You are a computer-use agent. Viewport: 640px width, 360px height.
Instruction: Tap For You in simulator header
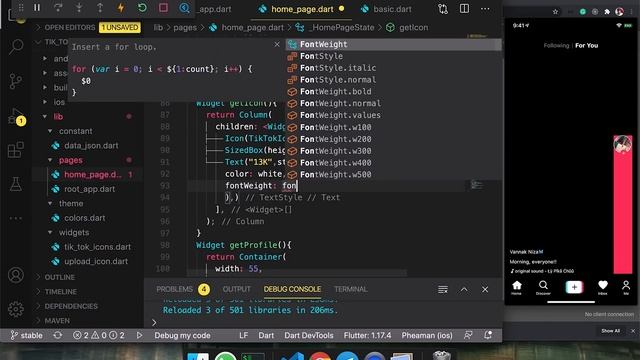point(587,45)
